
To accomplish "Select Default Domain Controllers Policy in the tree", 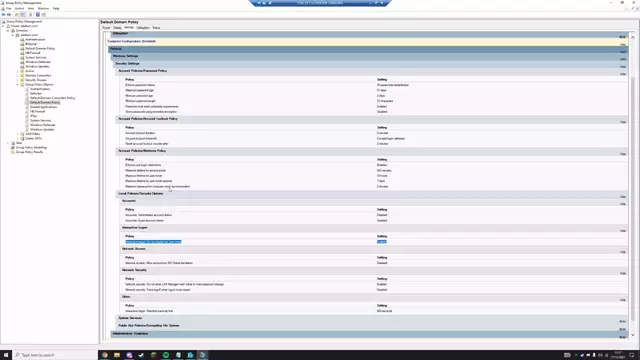I will click(52, 98).
